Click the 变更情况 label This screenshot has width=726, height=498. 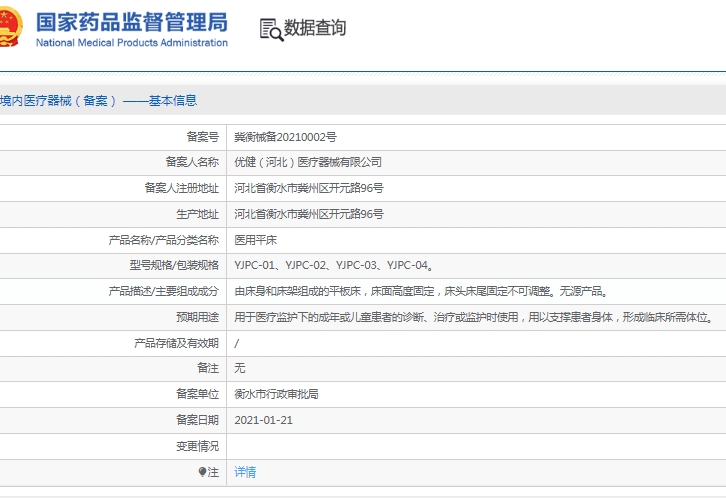[x=197, y=446]
